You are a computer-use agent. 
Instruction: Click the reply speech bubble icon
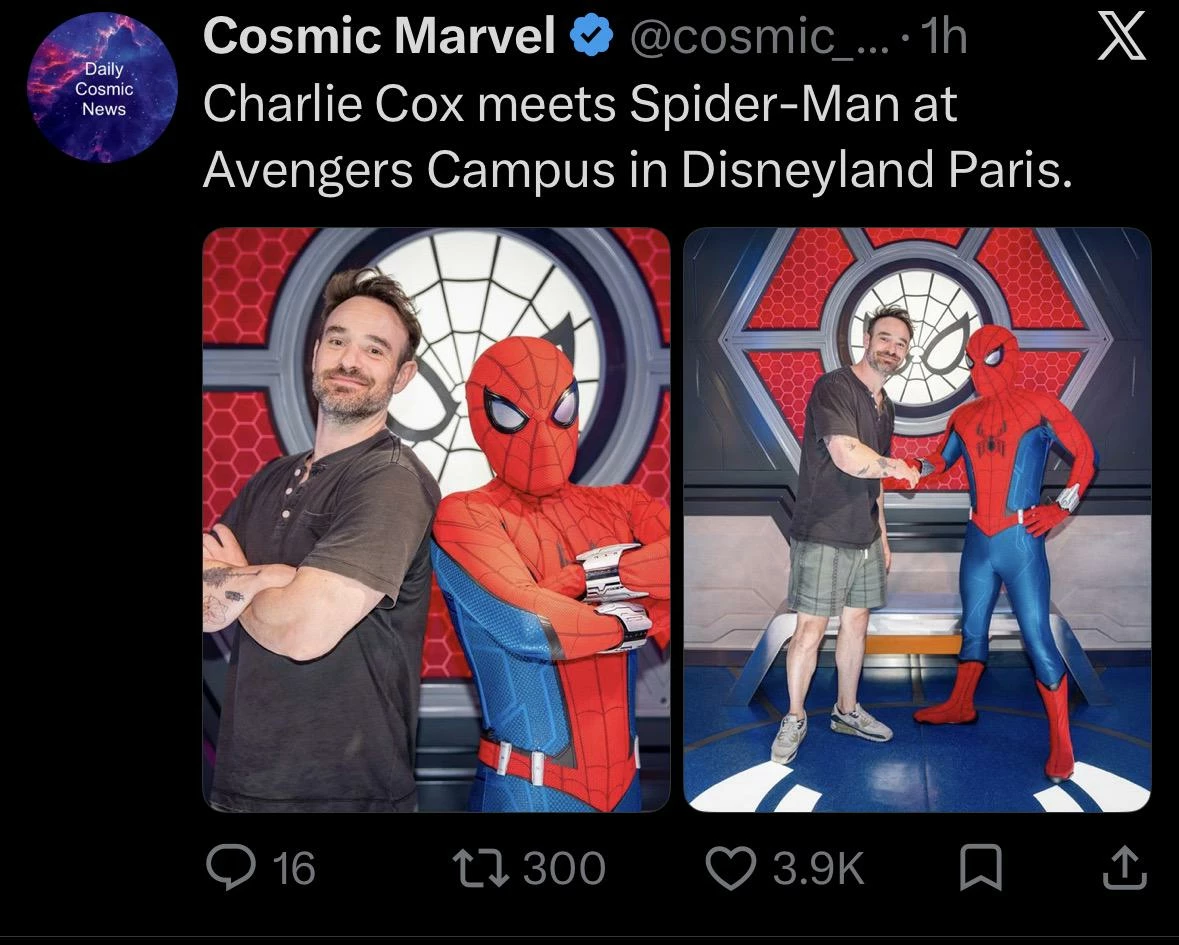[231, 867]
